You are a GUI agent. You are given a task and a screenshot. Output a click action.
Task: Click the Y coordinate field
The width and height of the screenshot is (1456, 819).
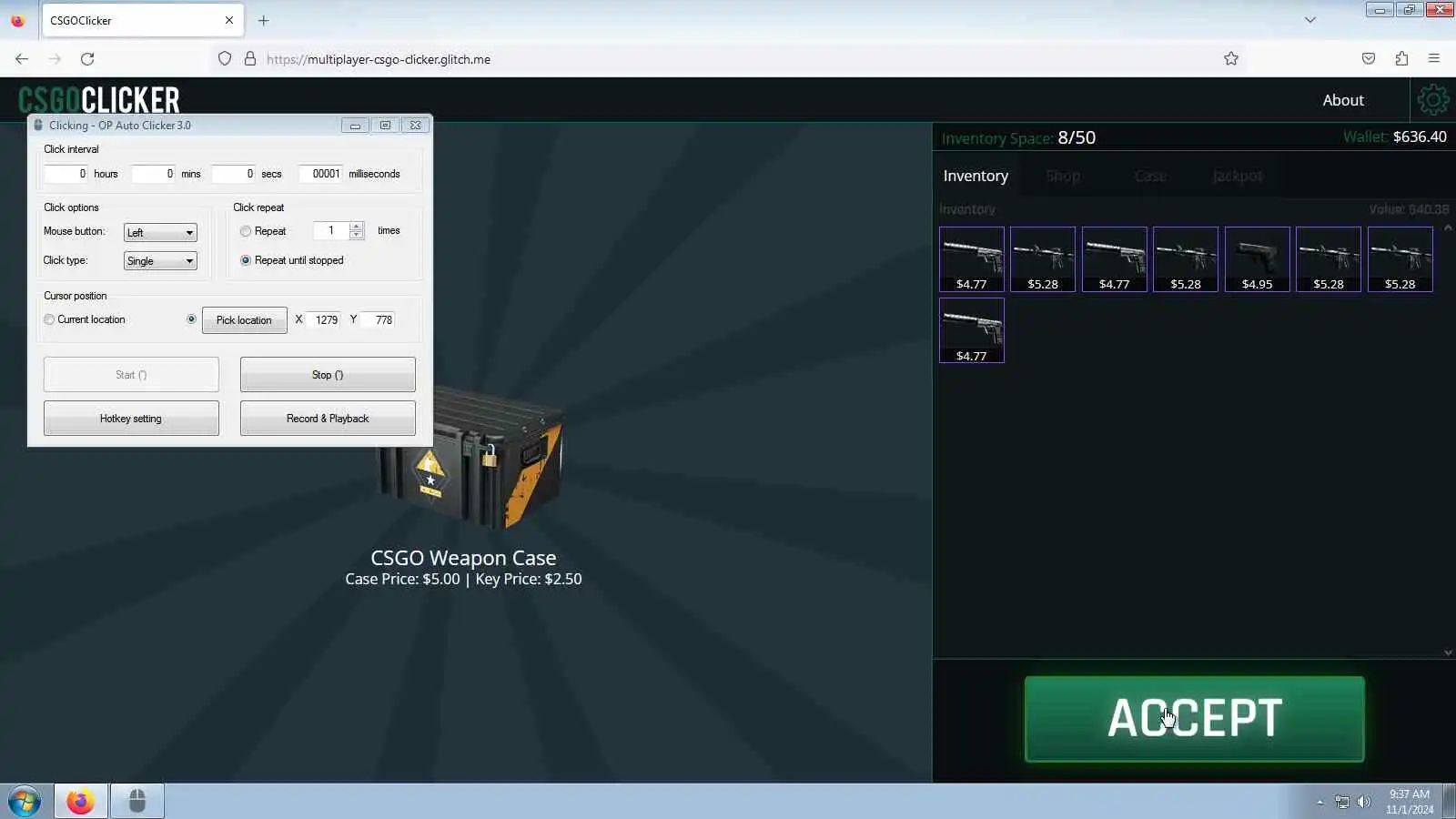click(x=379, y=320)
